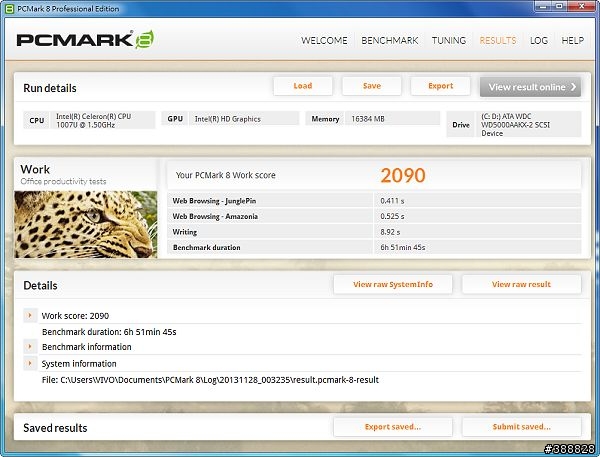
Task: Click Export saved... button
Action: click(x=393, y=427)
